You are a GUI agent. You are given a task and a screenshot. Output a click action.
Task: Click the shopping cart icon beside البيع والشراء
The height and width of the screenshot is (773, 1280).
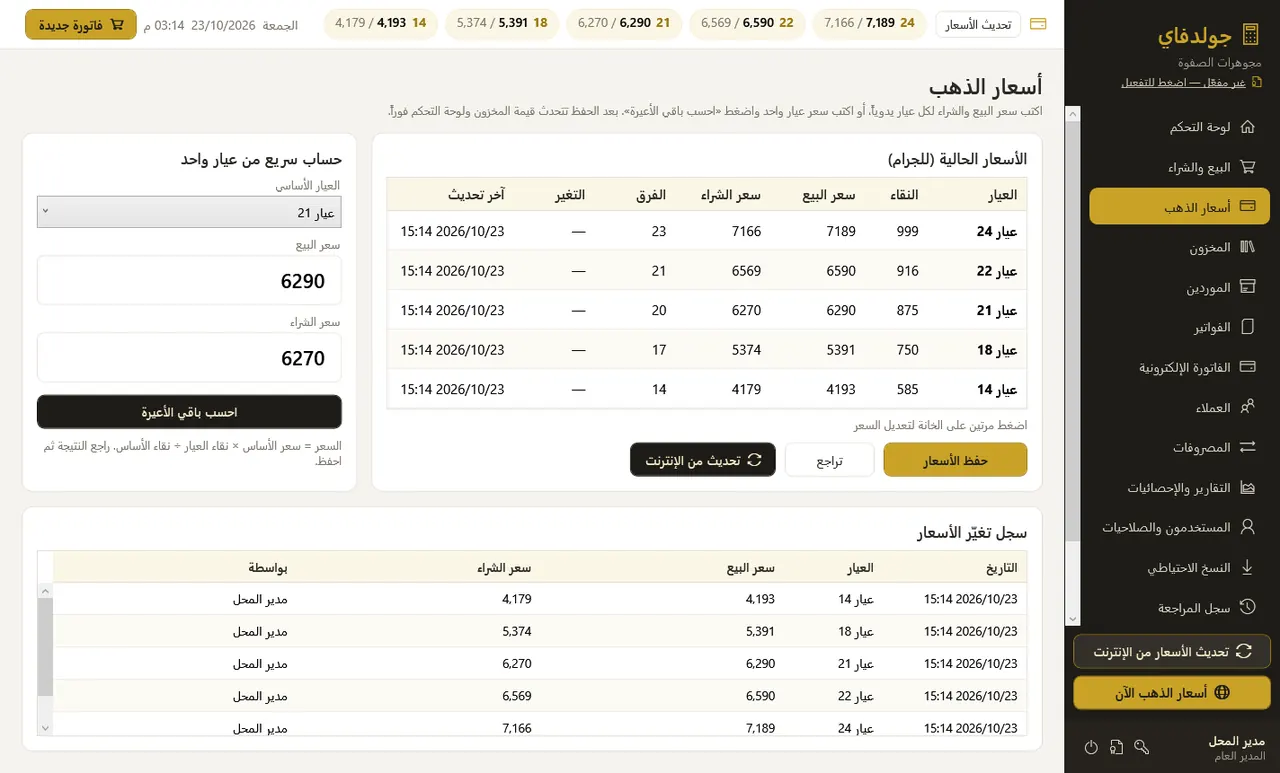point(1247,167)
